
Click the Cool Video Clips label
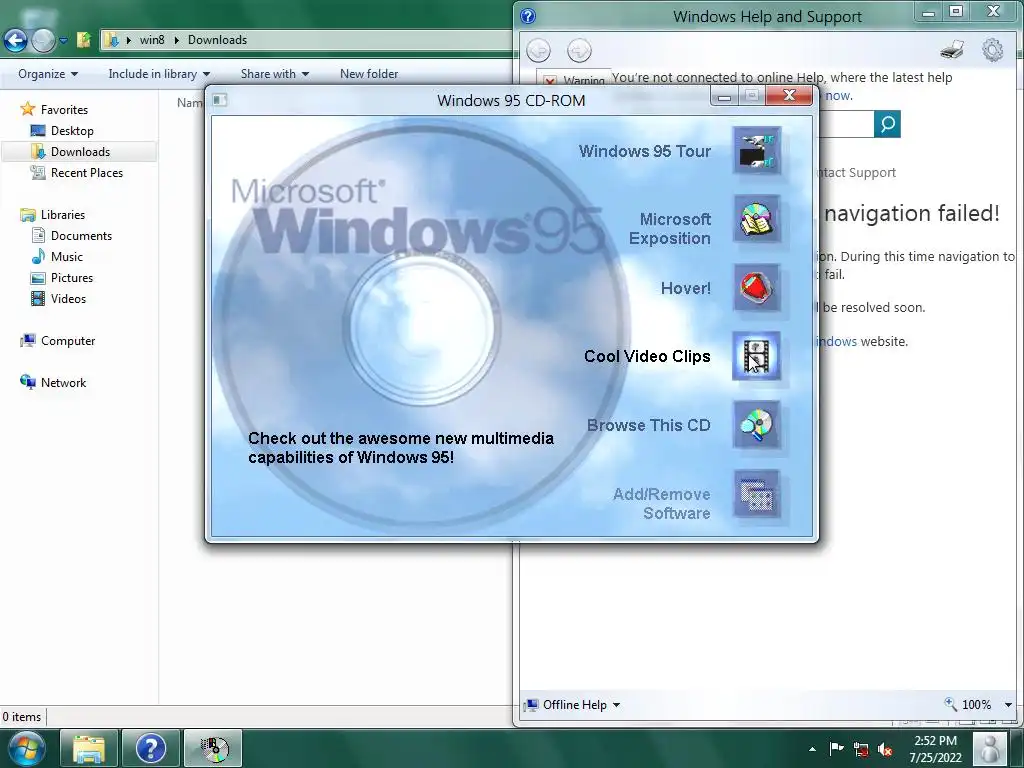(x=647, y=357)
